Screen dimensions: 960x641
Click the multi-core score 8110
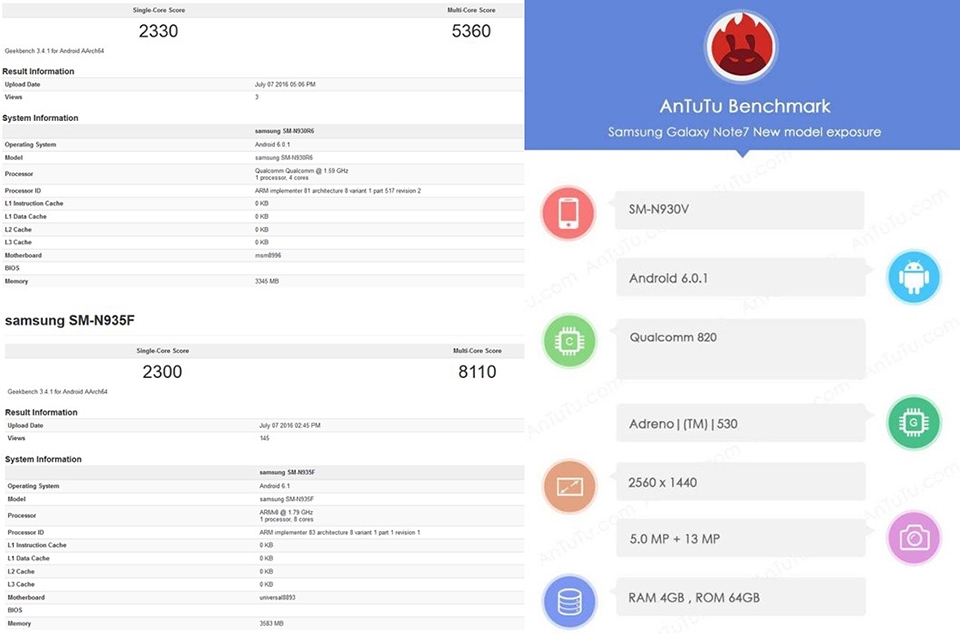(x=477, y=372)
